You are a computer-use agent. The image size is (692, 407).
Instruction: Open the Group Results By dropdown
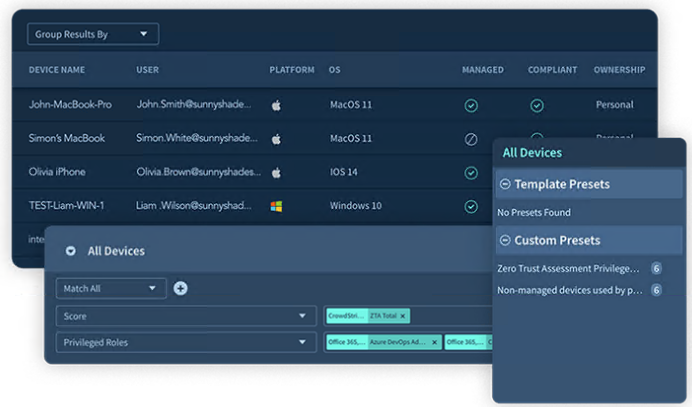92,34
